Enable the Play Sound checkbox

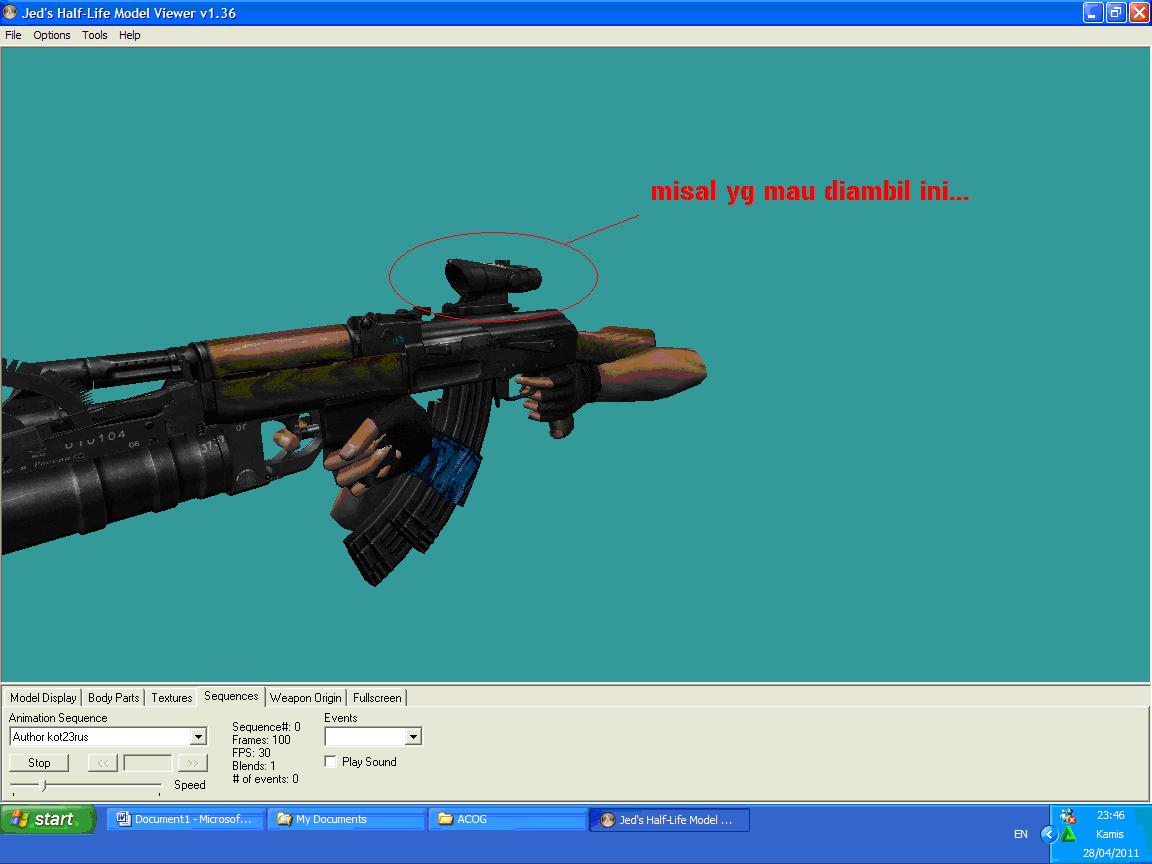click(x=330, y=761)
